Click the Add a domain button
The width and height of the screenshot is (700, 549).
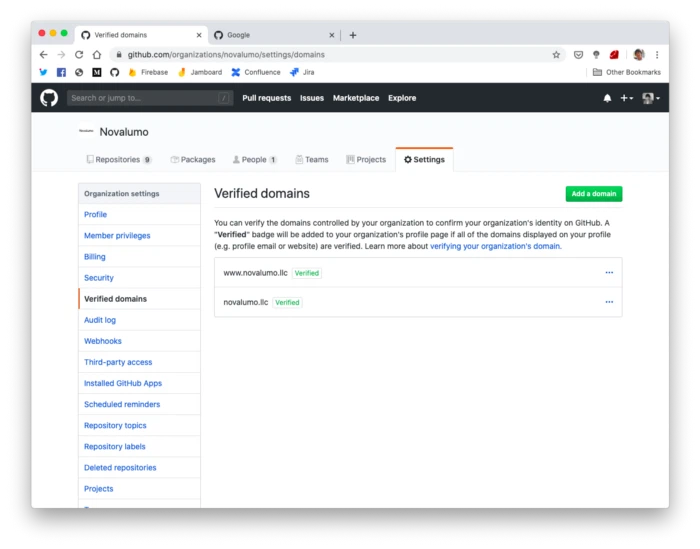(593, 194)
